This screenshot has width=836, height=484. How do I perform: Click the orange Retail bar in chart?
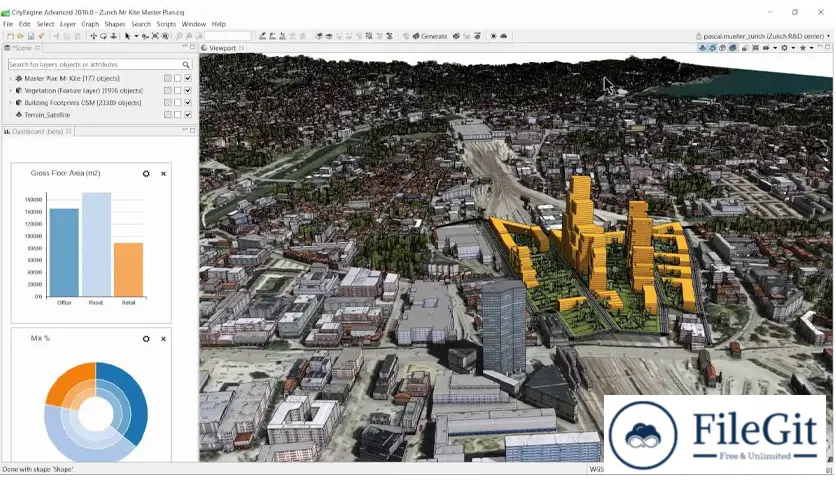pos(128,270)
